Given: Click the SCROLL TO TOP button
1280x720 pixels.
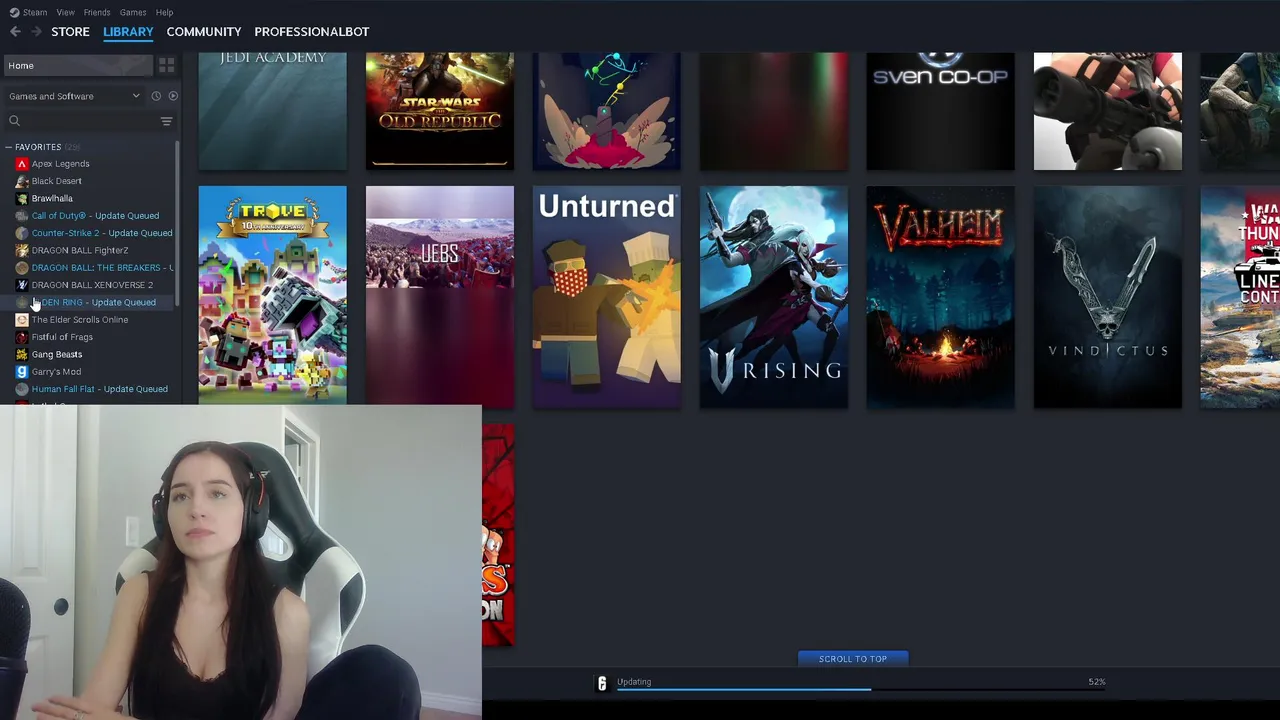Looking at the screenshot, I should 853,659.
